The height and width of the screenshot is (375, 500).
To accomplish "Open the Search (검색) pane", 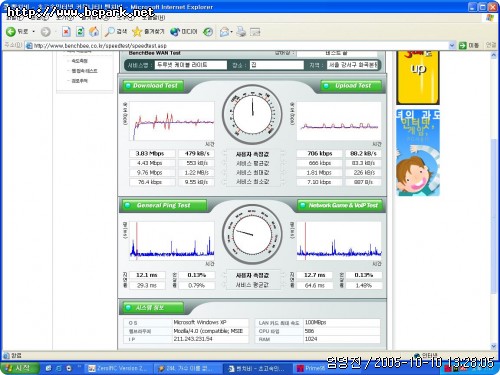I will point(116,32).
